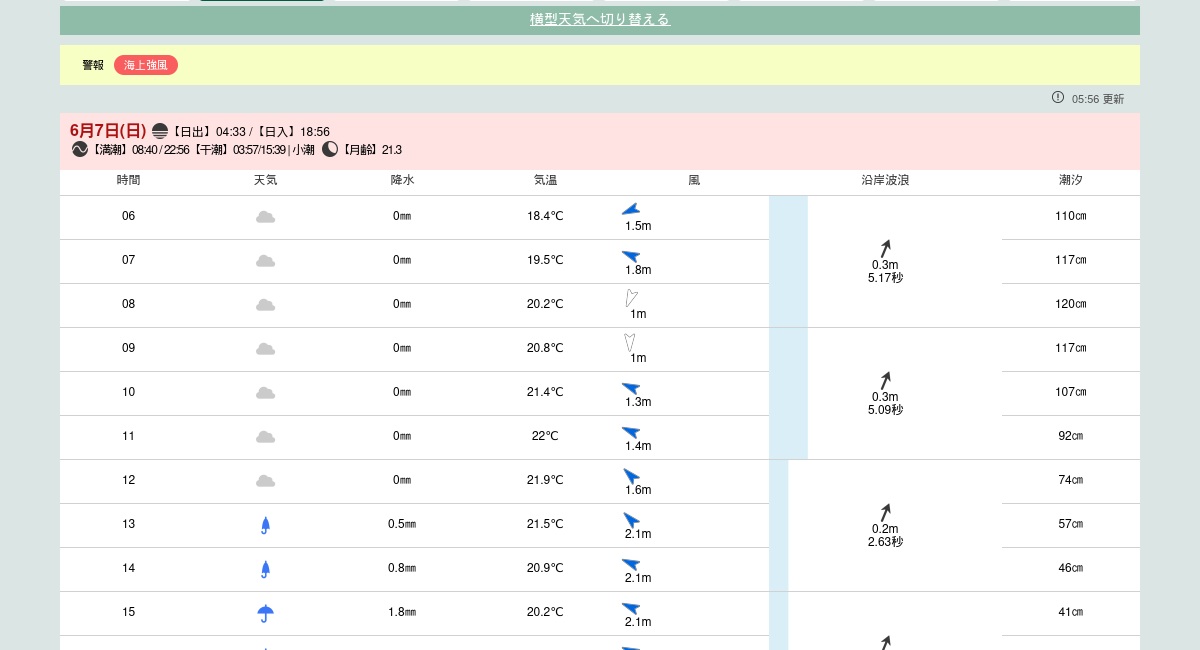Click the wind arrow showing 1.5m at 06
This screenshot has width=1200, height=650.
[x=631, y=209]
